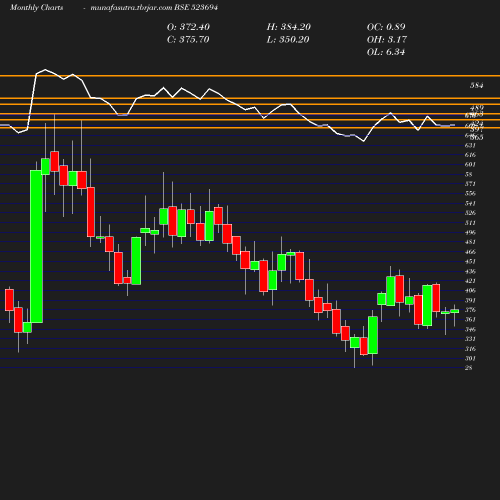Click the '489' level label
500x500 pixels.
477,108
